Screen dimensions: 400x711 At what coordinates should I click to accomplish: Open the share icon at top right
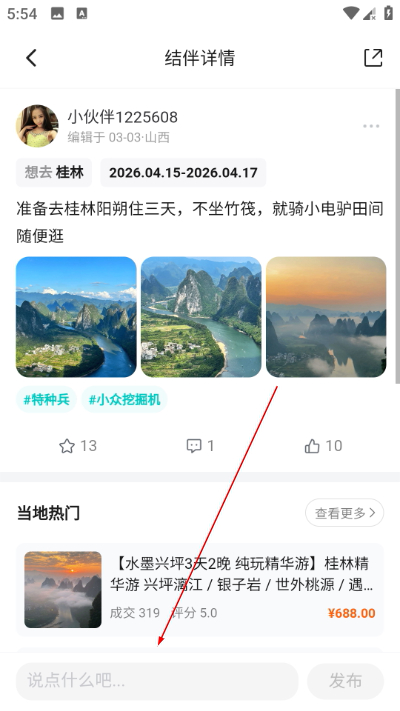pyautogui.click(x=373, y=58)
